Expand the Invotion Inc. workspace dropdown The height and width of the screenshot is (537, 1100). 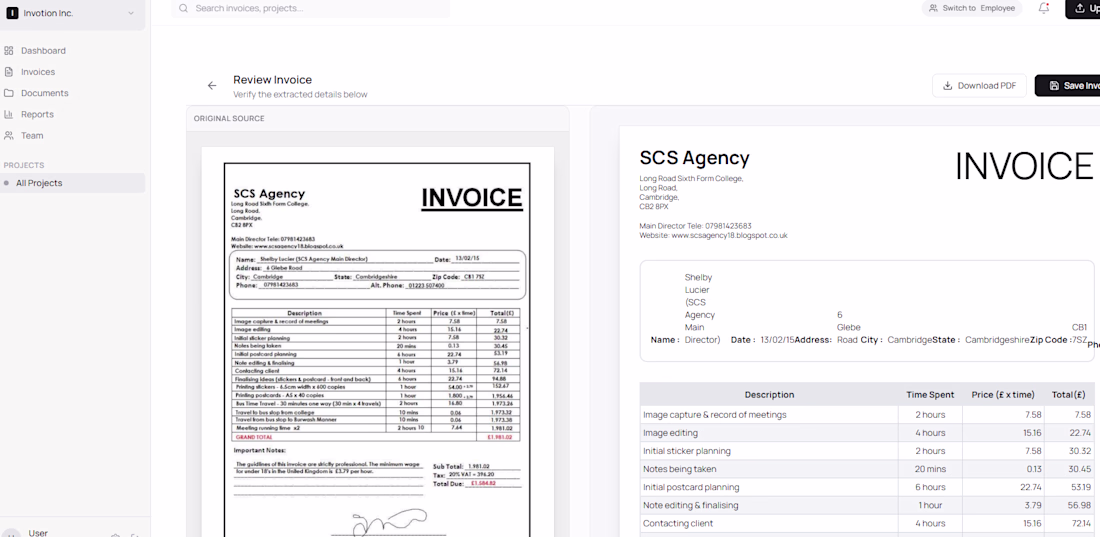coord(130,13)
